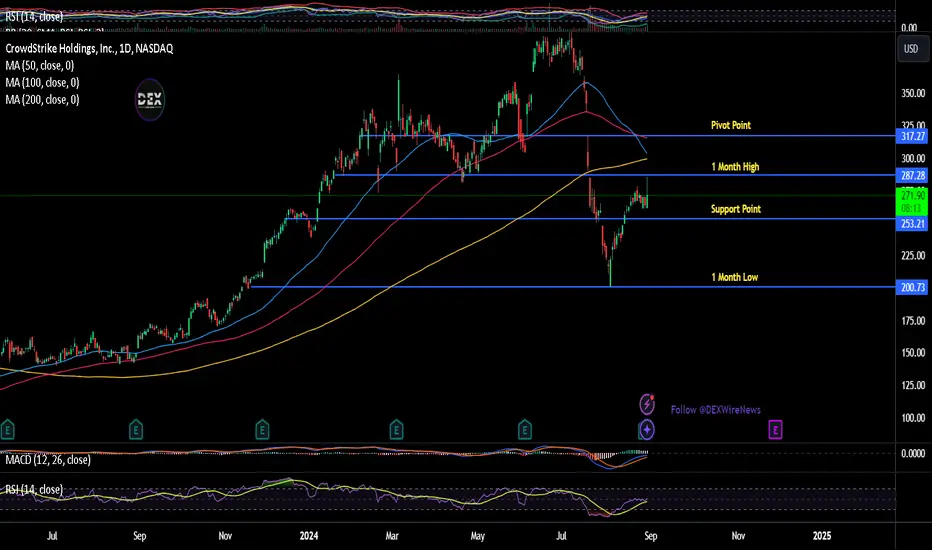Click the 125.00 price axis value
Viewport: 932px width, 550px height.
coord(913,385)
